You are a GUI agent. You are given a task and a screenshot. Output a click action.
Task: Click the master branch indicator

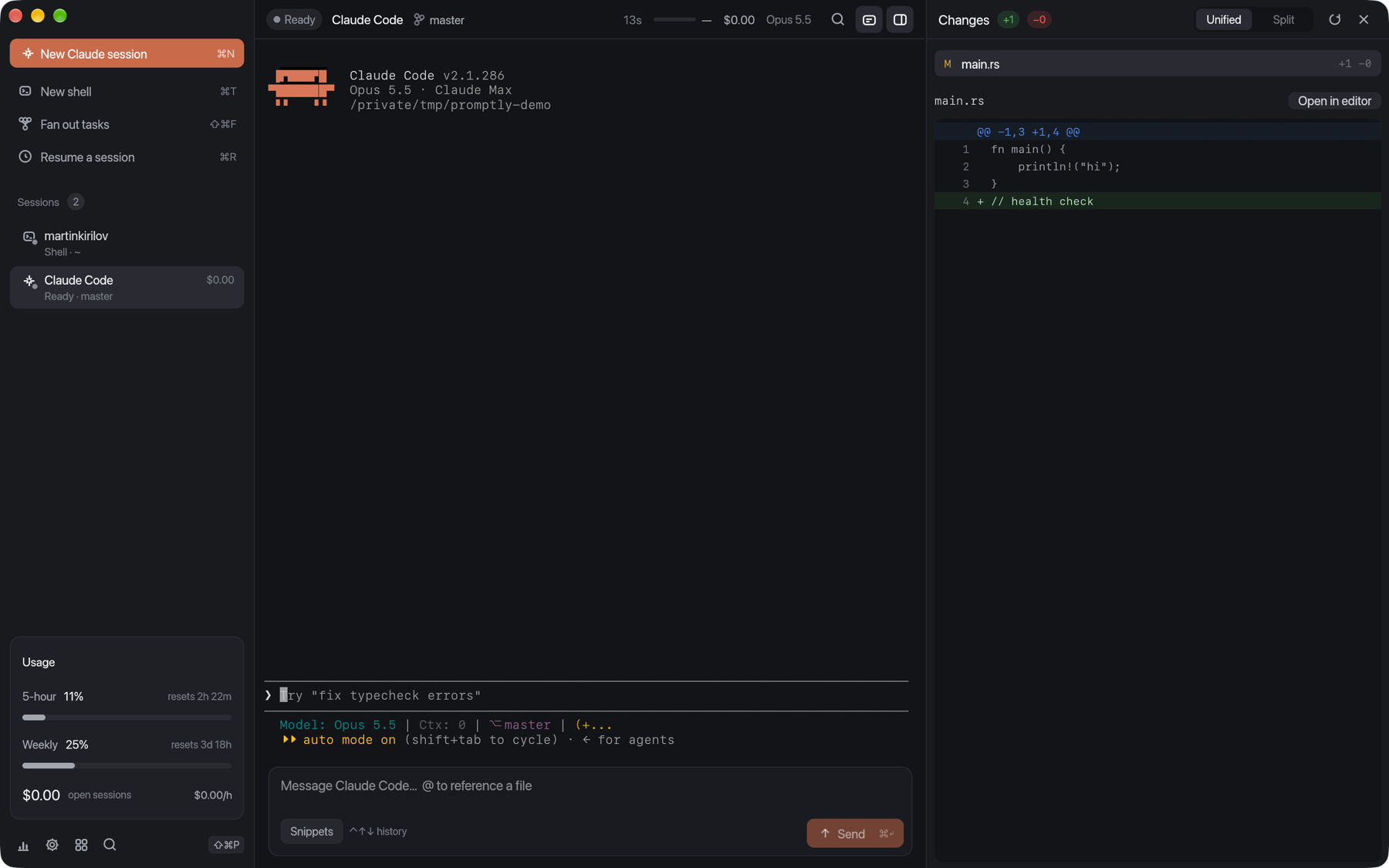[439, 20]
